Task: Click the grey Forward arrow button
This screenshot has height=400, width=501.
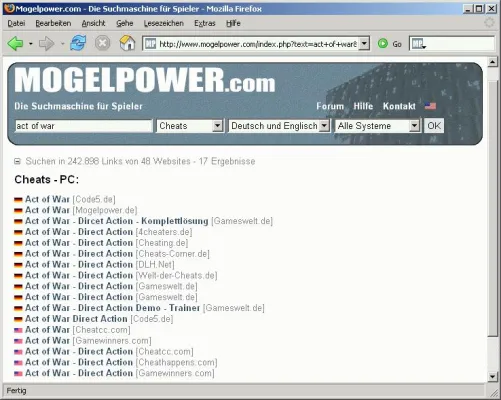Action: click(x=46, y=44)
